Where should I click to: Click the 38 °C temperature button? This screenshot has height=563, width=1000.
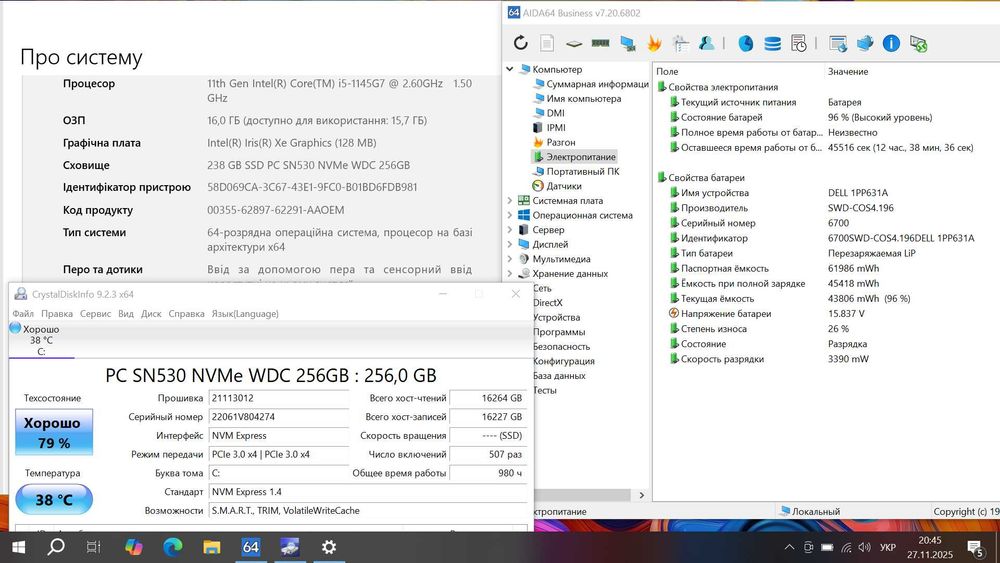pyautogui.click(x=54, y=499)
